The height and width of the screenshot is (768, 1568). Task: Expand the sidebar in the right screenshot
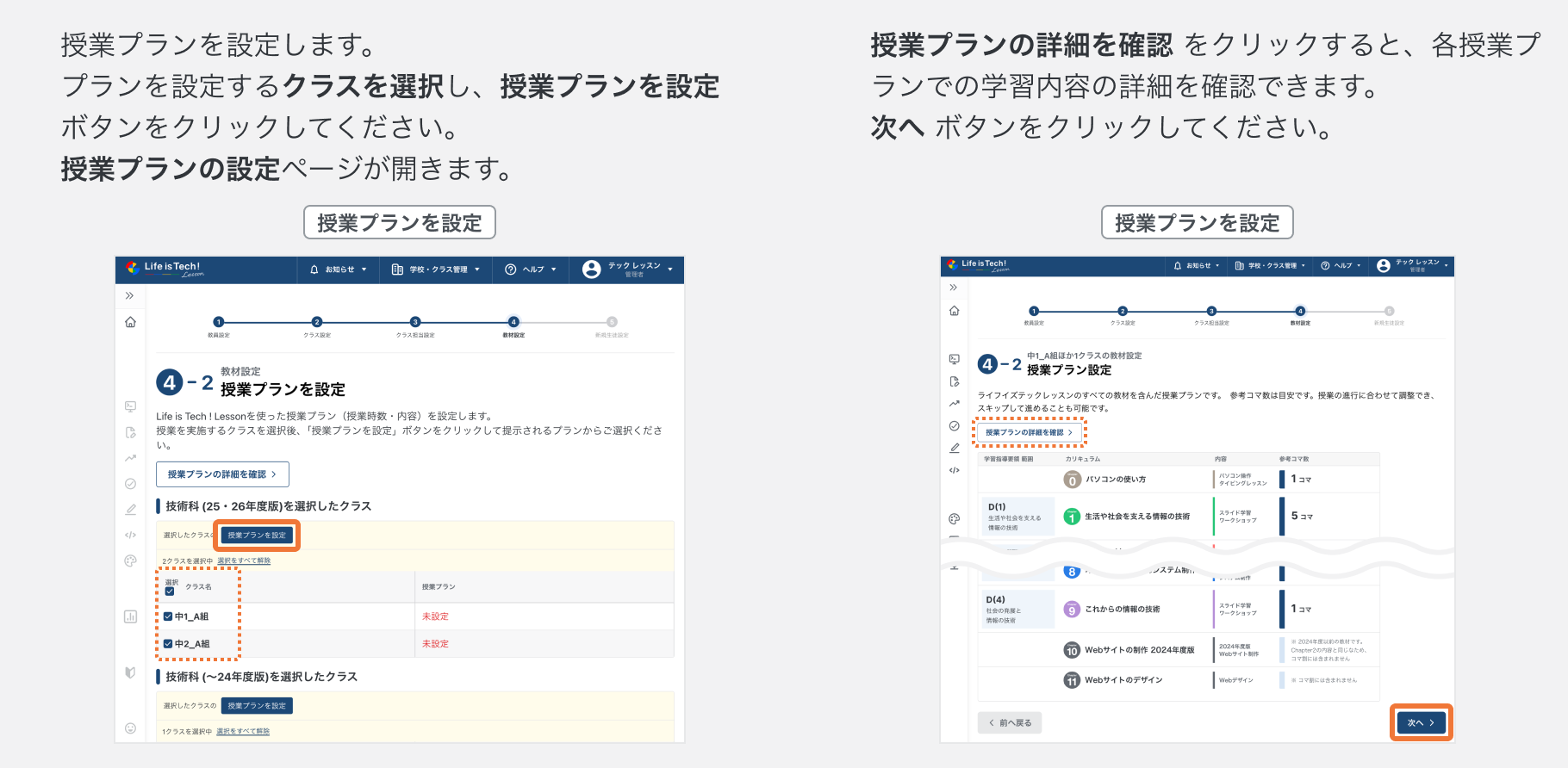tap(954, 288)
